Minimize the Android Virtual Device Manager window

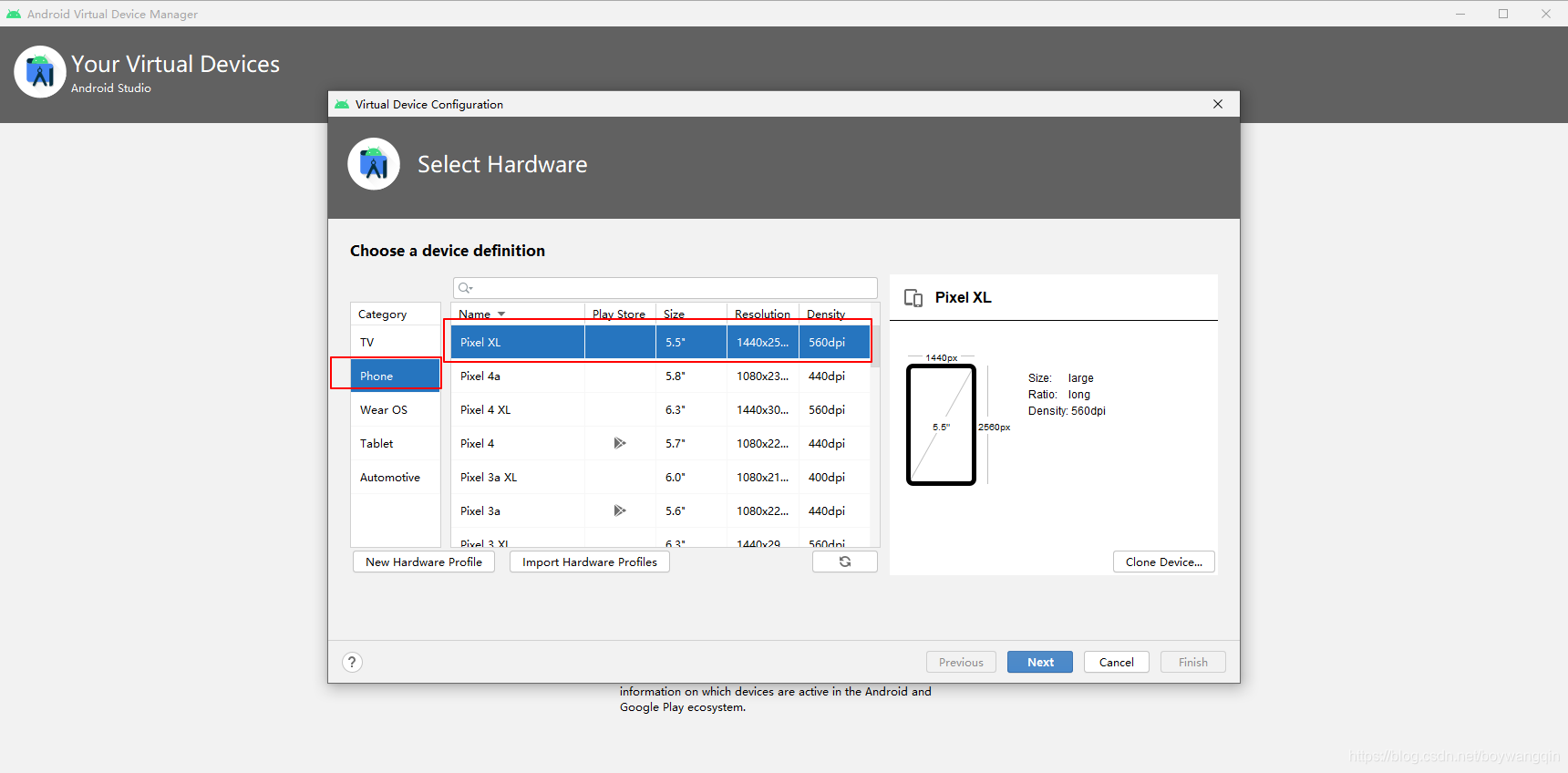[1460, 14]
